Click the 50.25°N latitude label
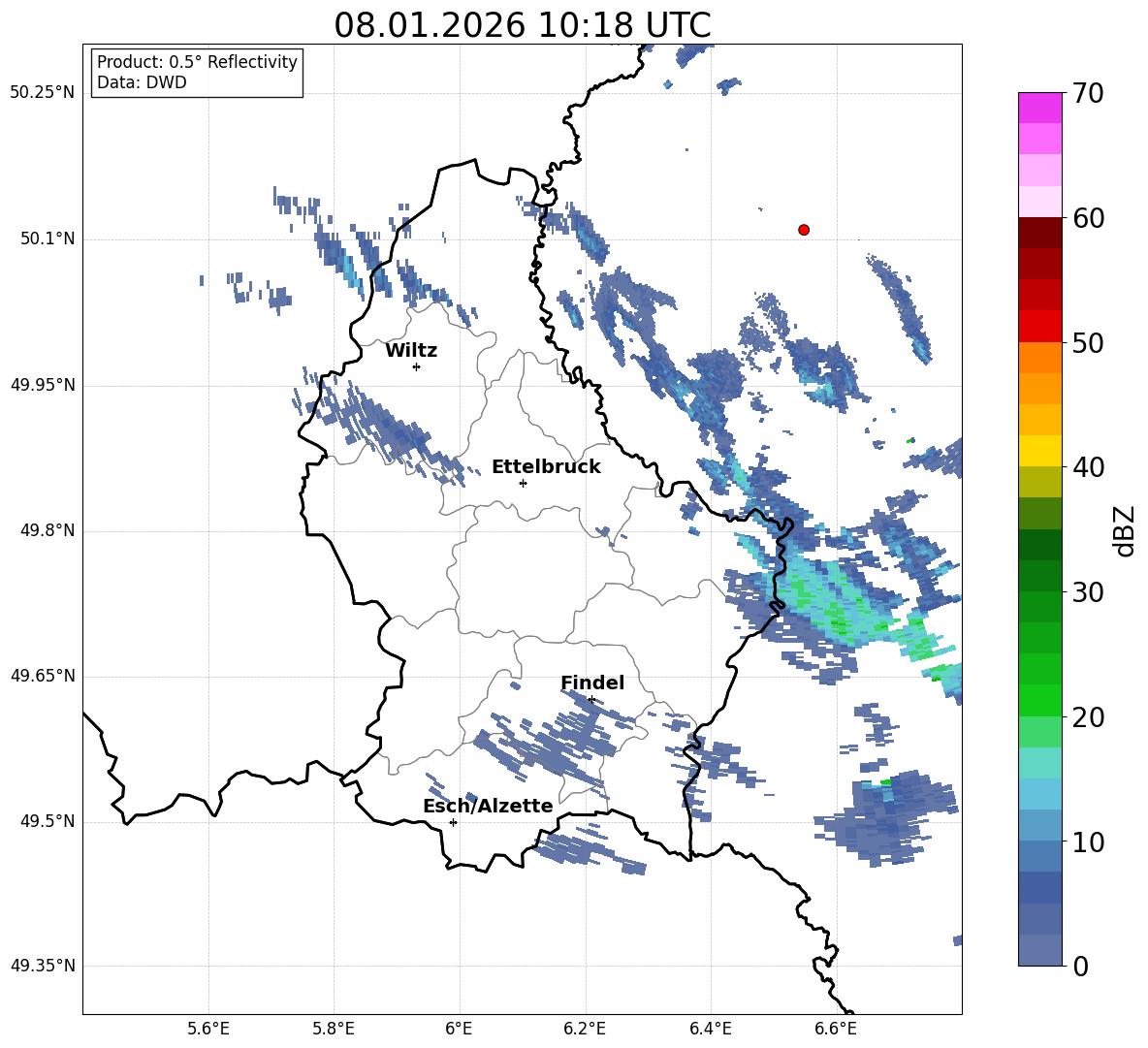Viewport: 1148px width, 1048px height. [43, 93]
